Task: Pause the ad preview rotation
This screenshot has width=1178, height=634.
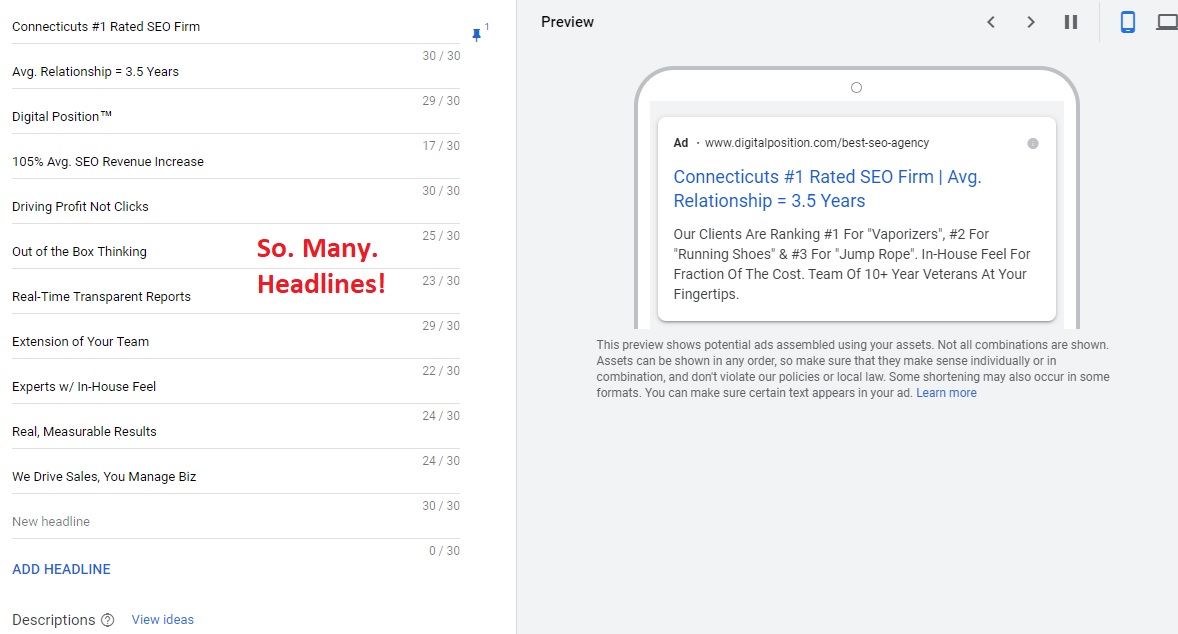Action: tap(1071, 23)
